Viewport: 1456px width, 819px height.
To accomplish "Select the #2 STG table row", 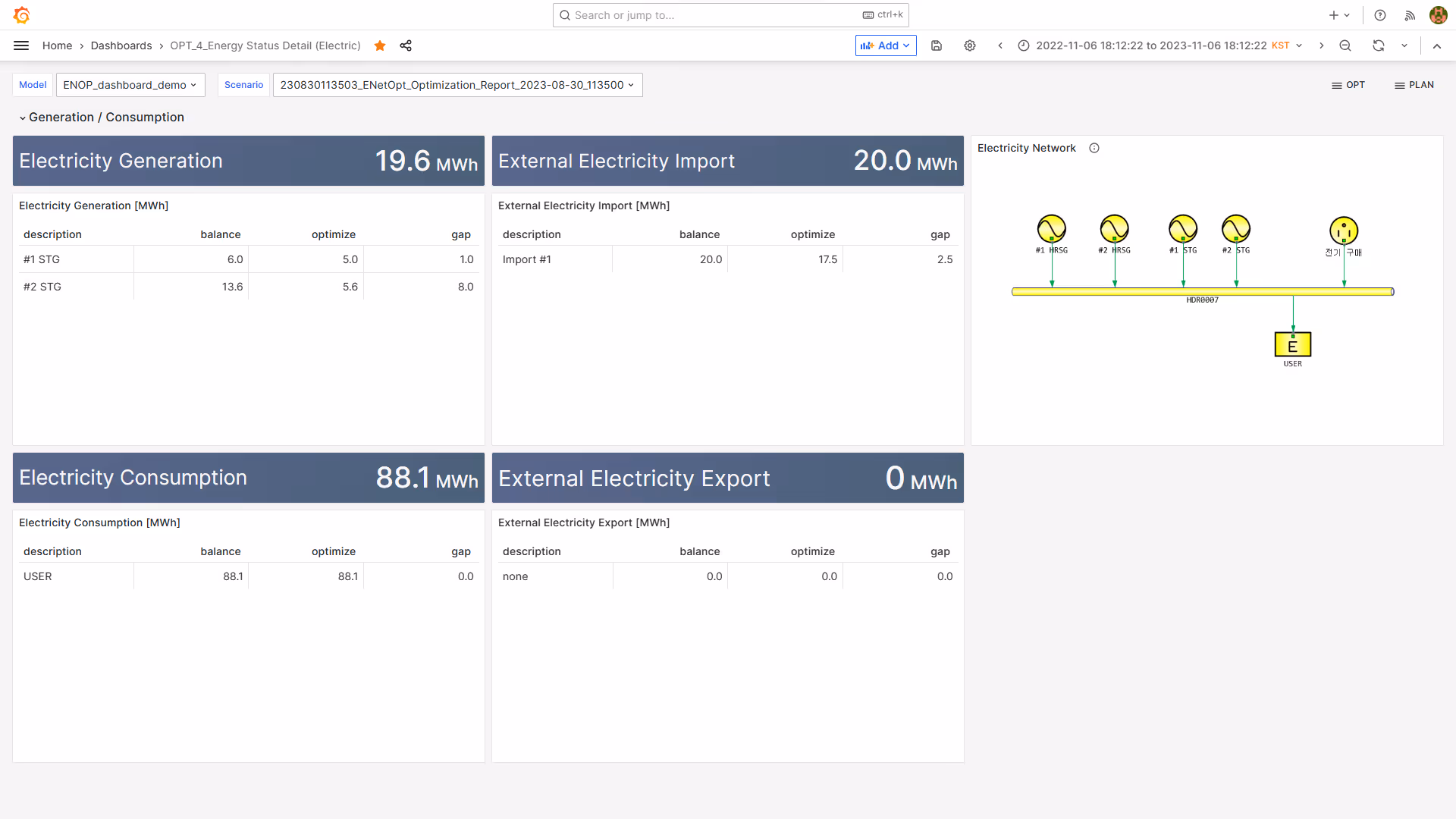I will pyautogui.click(x=249, y=287).
